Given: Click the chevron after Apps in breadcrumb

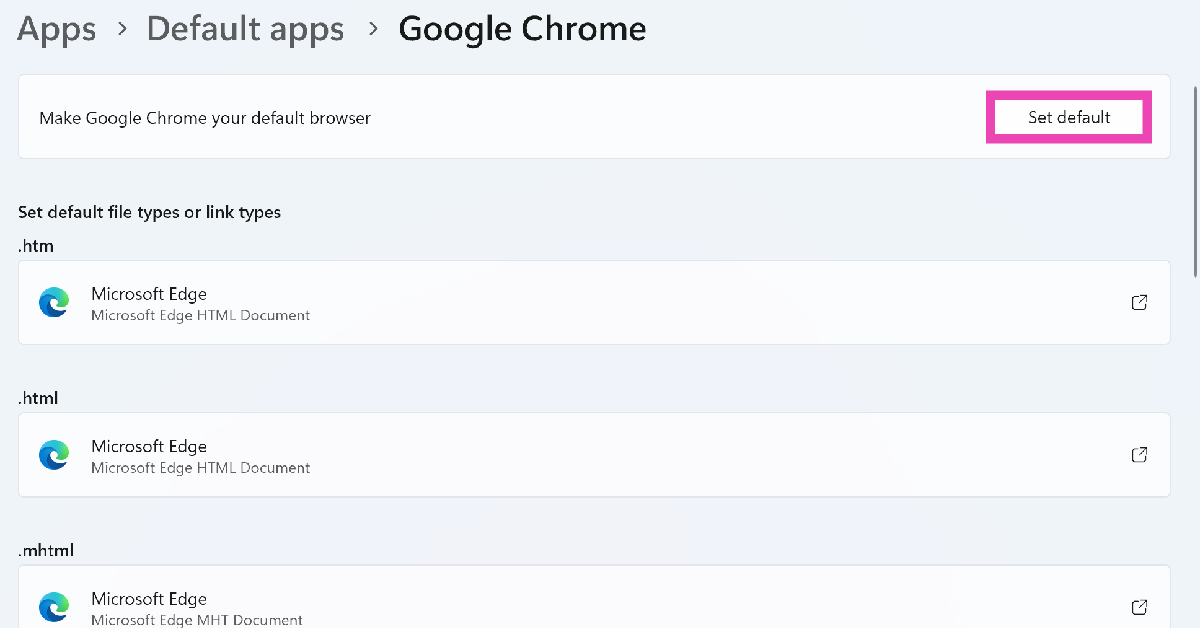Looking at the screenshot, I should point(122,29).
